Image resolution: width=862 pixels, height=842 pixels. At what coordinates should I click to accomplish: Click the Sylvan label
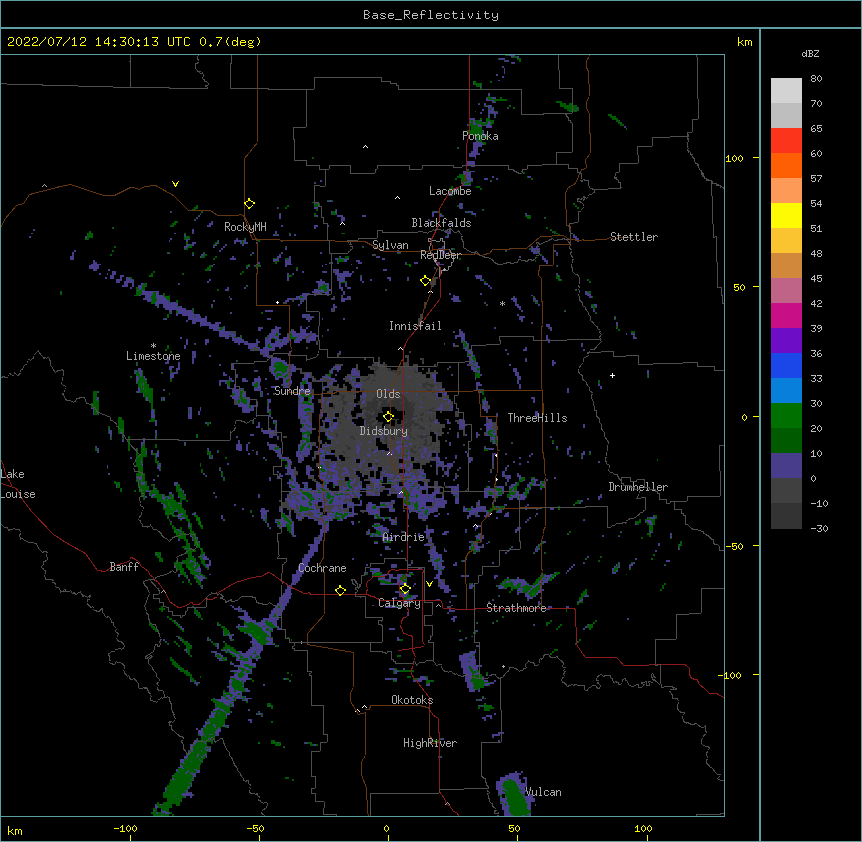390,245
